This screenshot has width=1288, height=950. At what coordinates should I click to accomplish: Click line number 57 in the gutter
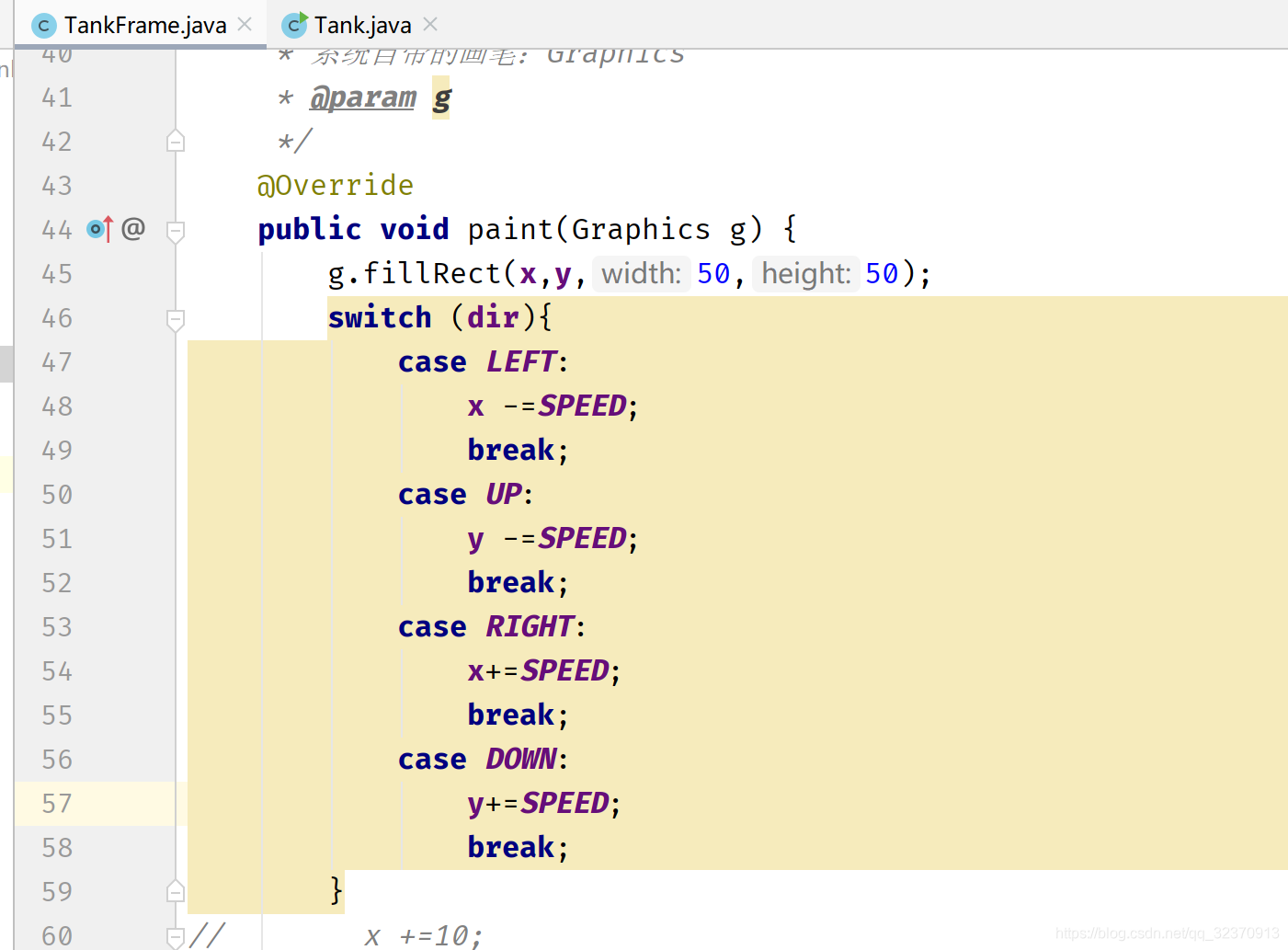[x=57, y=804]
